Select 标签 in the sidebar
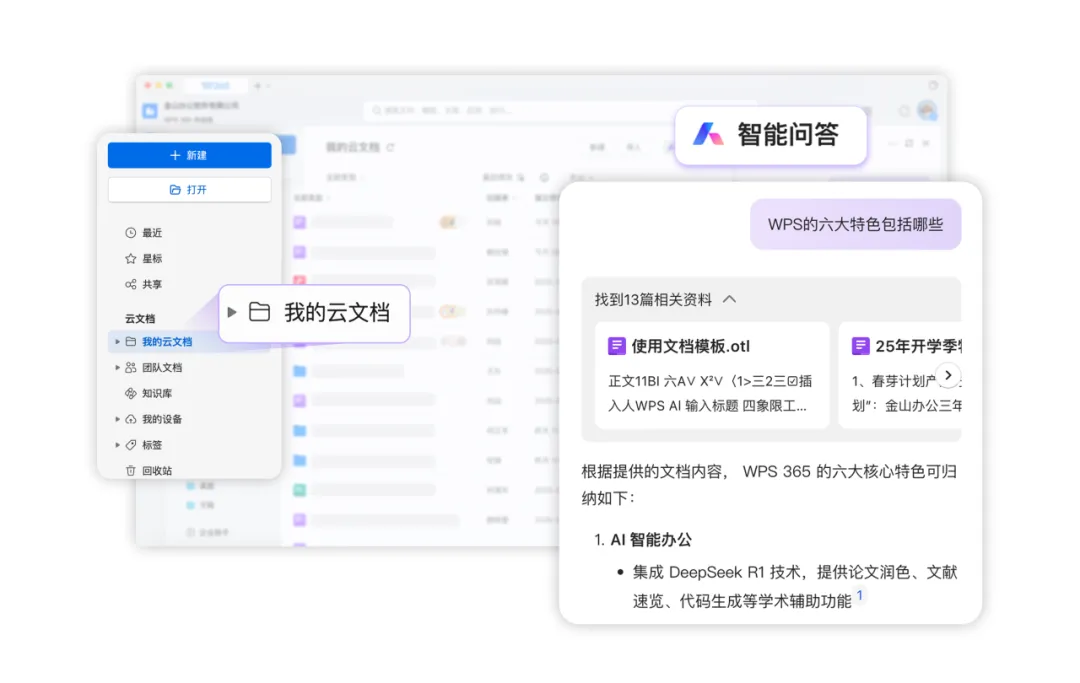The height and width of the screenshot is (683, 1080). (x=152, y=445)
